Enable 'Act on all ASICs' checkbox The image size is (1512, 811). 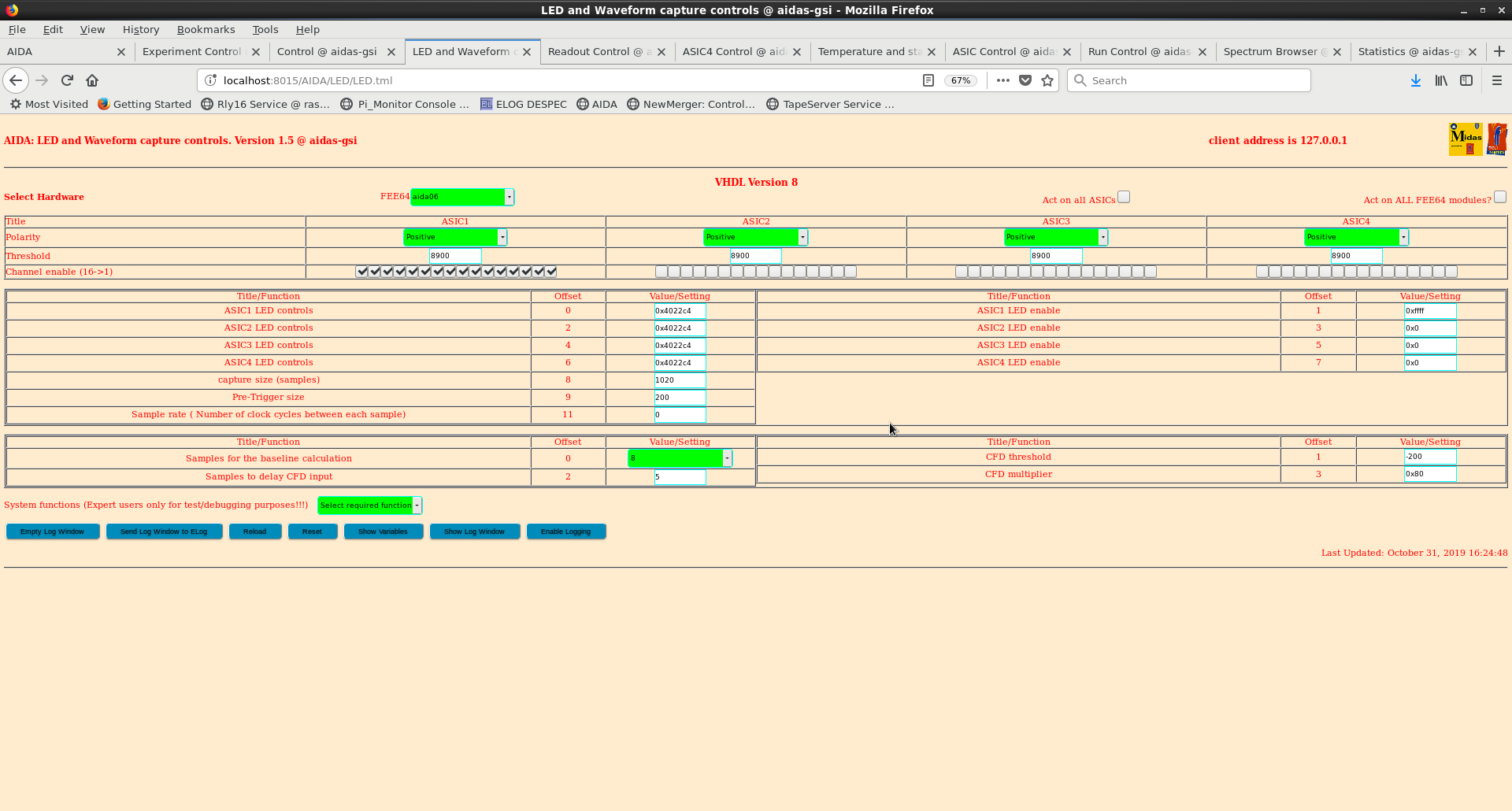click(x=1124, y=197)
